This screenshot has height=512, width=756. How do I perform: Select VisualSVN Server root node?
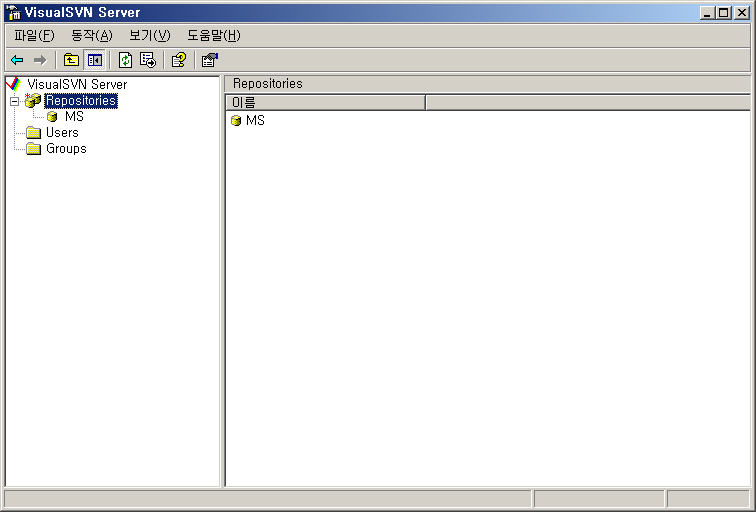point(77,84)
